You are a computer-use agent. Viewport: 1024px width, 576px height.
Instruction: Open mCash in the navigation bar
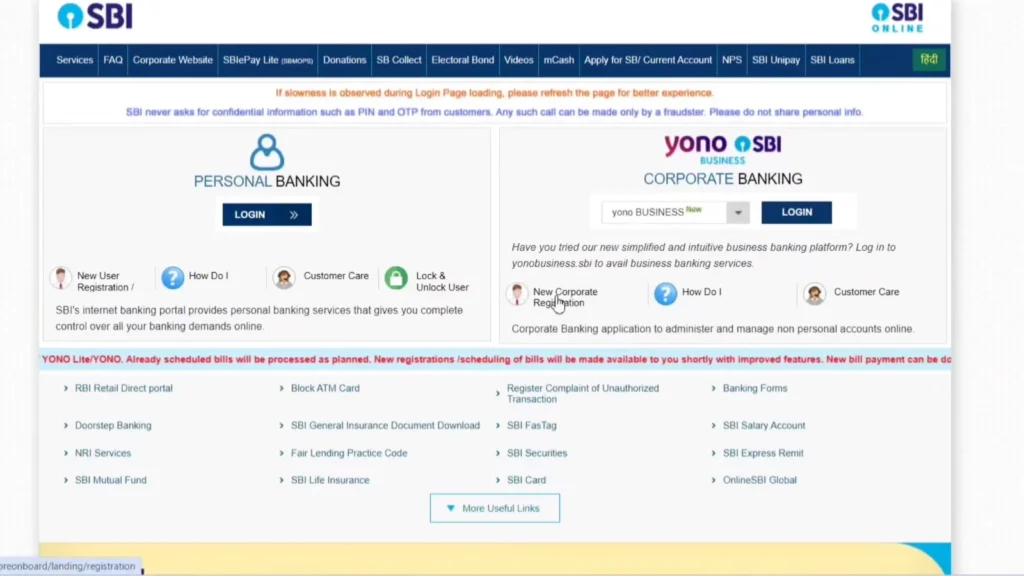pos(559,60)
